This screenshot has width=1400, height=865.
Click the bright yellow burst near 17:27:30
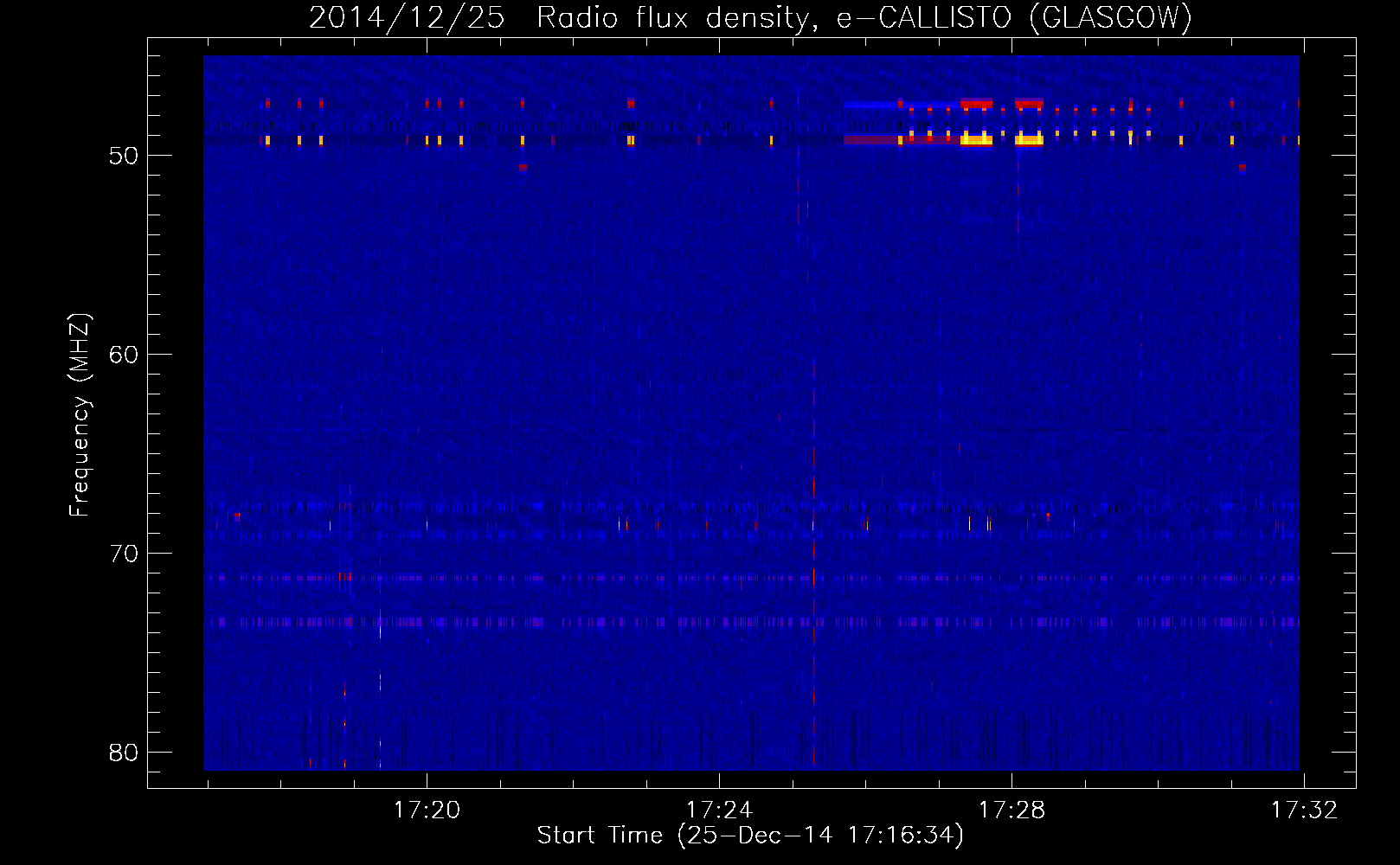coord(976,139)
